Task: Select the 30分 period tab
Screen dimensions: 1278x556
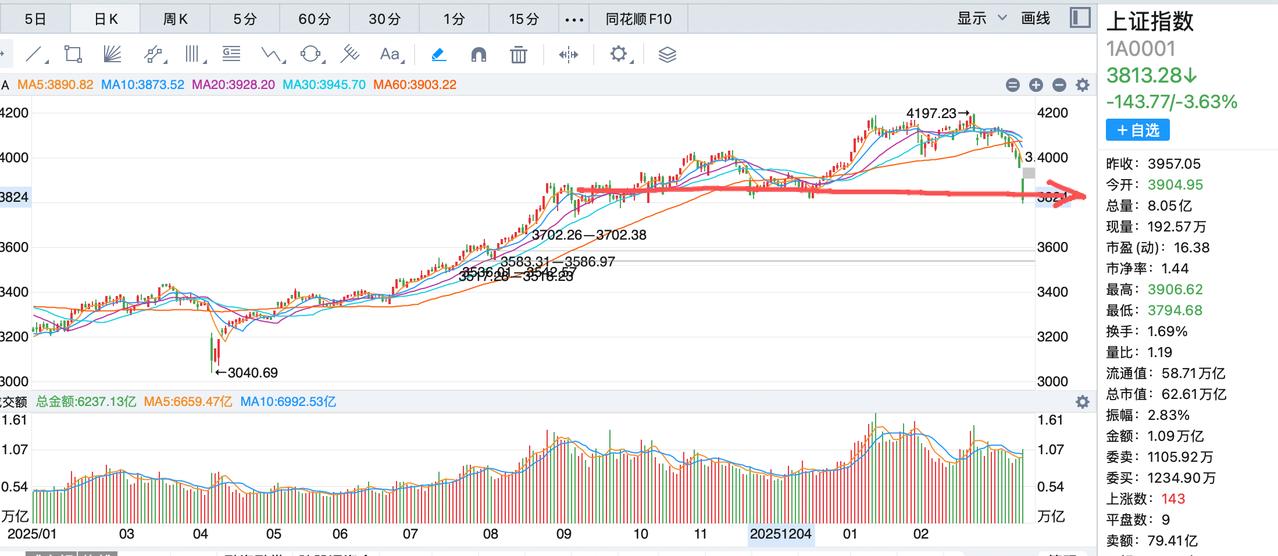Action: click(x=384, y=18)
